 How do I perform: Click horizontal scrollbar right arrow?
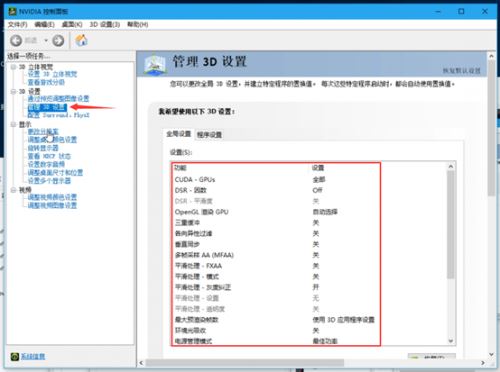click(483, 363)
